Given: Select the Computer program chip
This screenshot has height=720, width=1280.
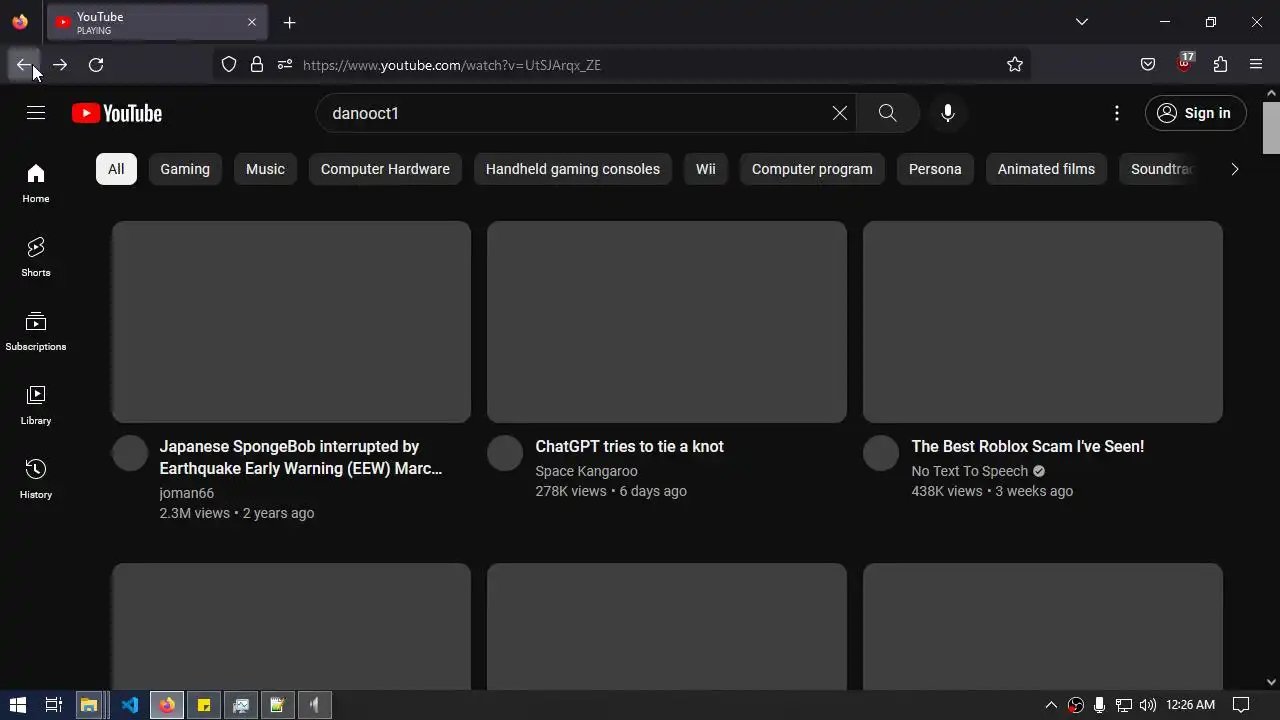Looking at the screenshot, I should (x=812, y=169).
